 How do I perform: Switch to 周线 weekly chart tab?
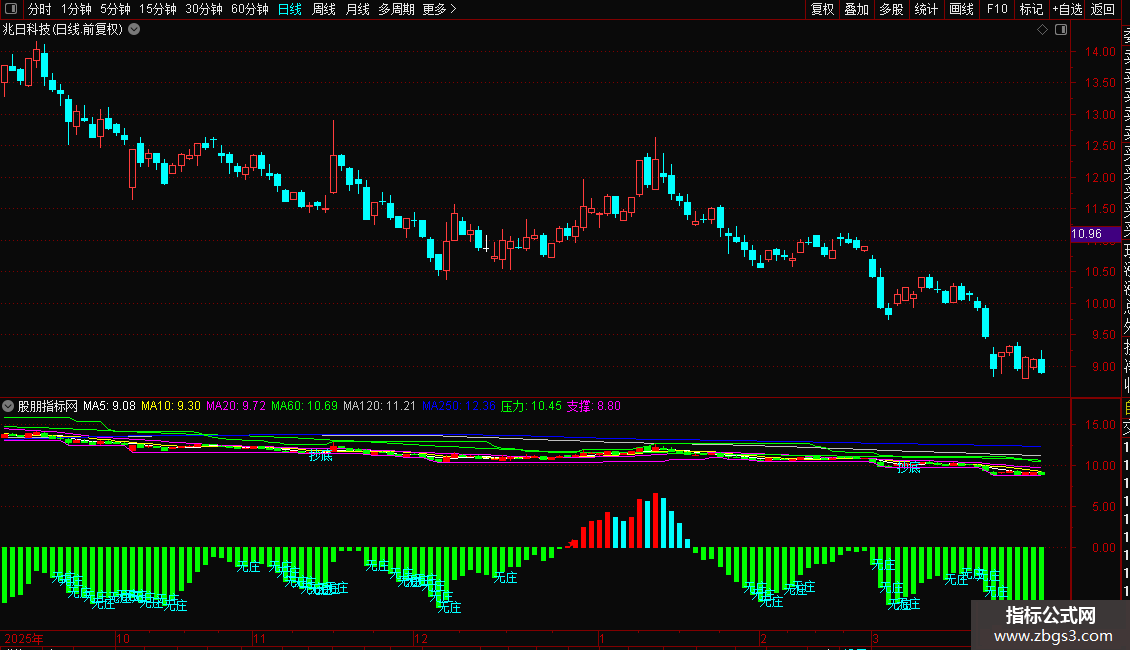tap(324, 9)
